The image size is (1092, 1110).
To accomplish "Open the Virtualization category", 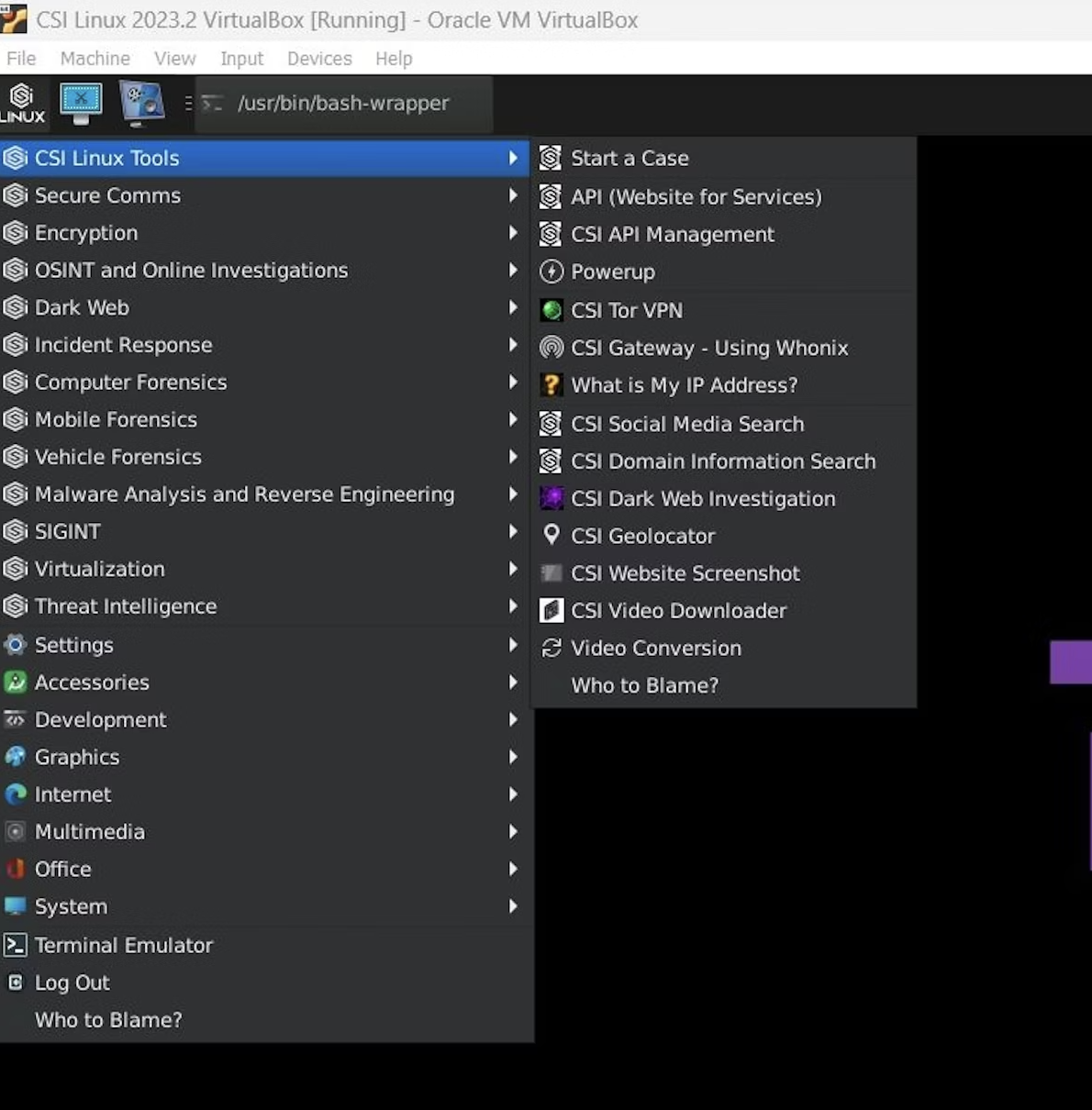I will point(265,569).
